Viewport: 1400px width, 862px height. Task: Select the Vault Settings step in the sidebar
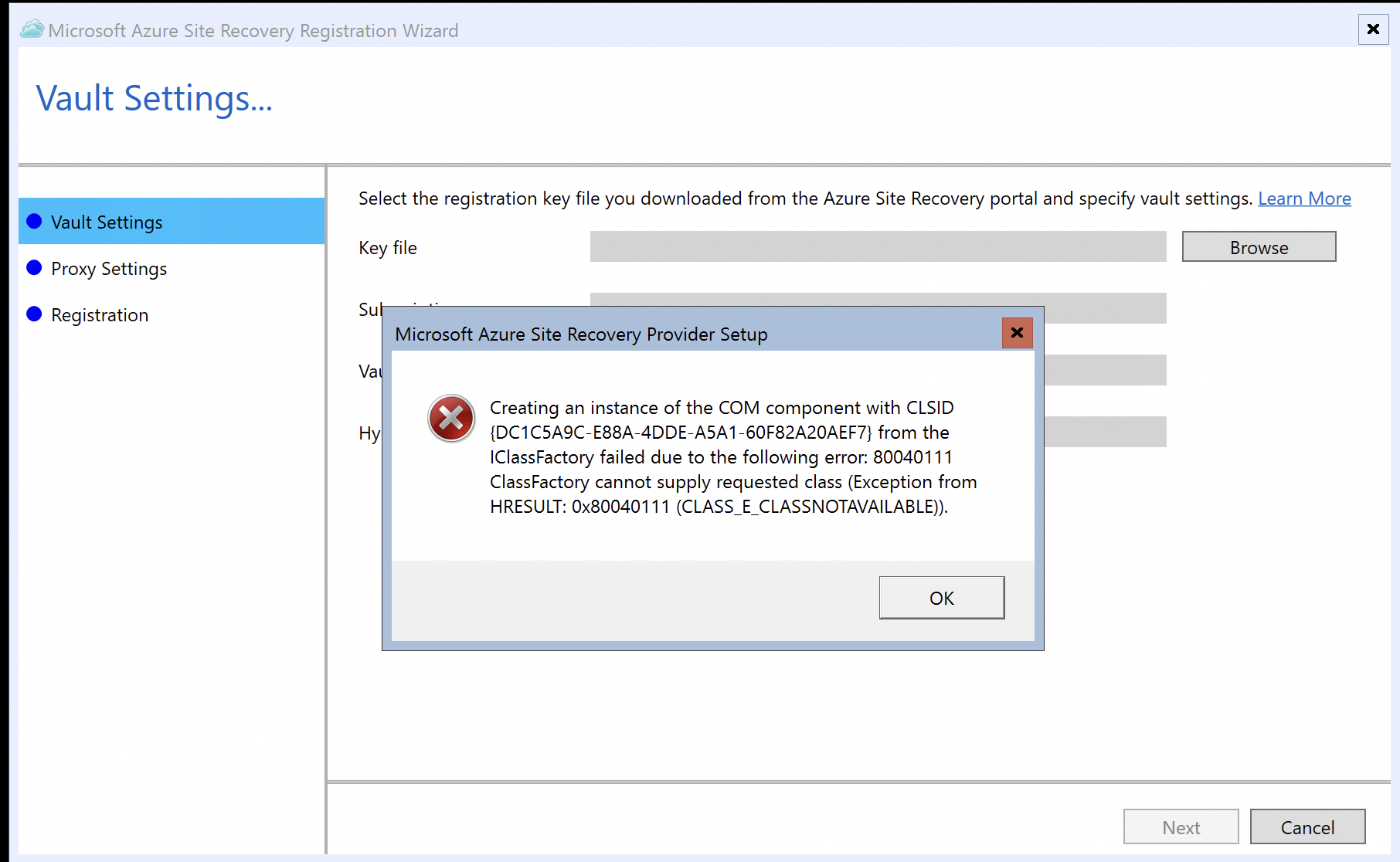106,222
